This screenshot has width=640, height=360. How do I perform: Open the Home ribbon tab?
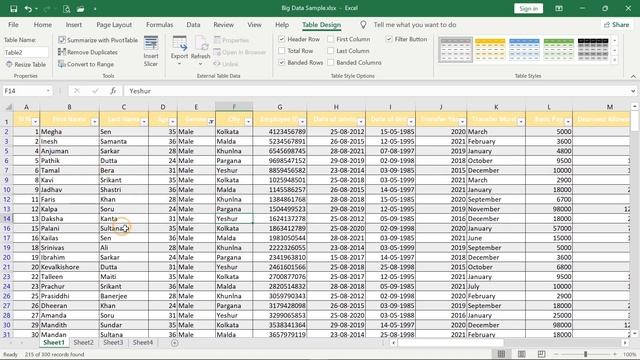(43, 25)
